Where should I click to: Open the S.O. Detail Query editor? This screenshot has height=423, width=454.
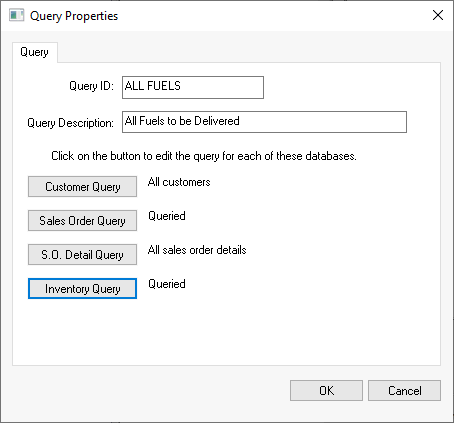pyautogui.click(x=82, y=255)
